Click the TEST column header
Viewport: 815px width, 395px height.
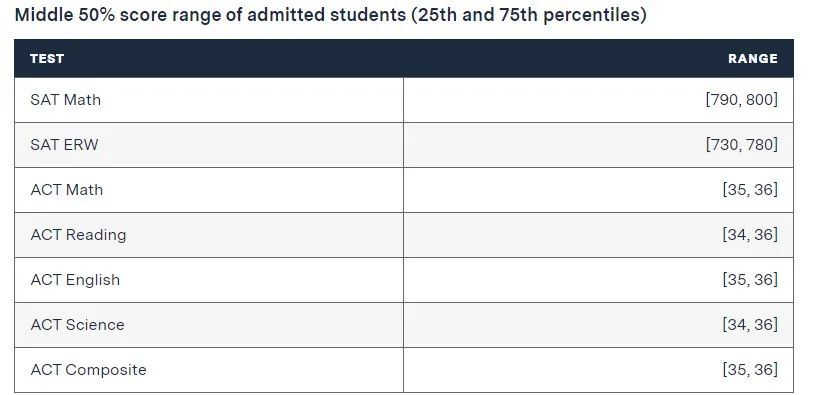[x=47, y=59]
